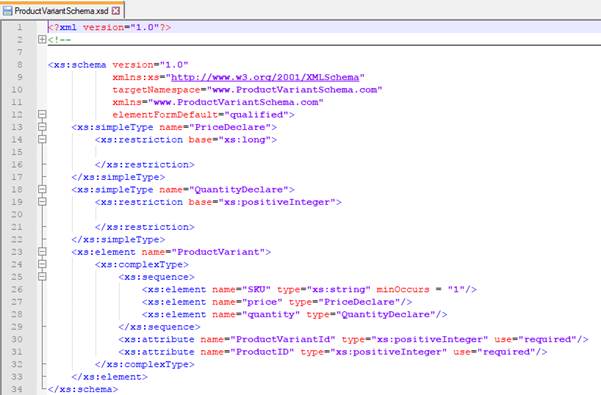Viewport: 601px width, 395px height.
Task: Click the elementFormDefault attribute
Action: [x=165, y=115]
